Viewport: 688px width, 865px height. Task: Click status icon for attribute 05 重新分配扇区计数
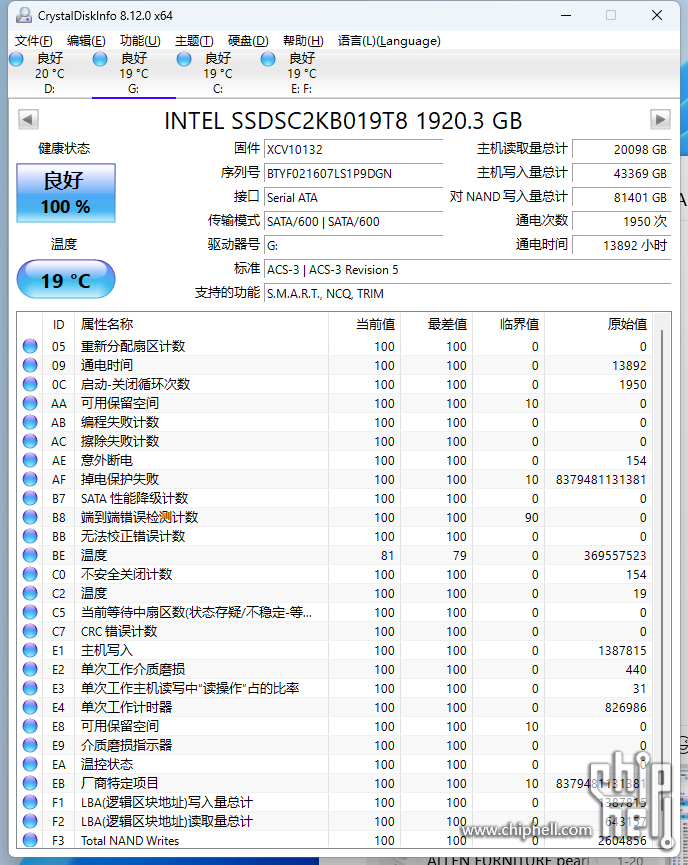point(30,346)
